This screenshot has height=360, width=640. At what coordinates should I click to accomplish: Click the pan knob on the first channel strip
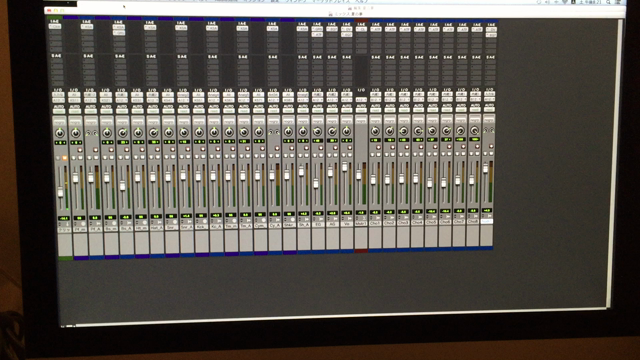[60, 133]
